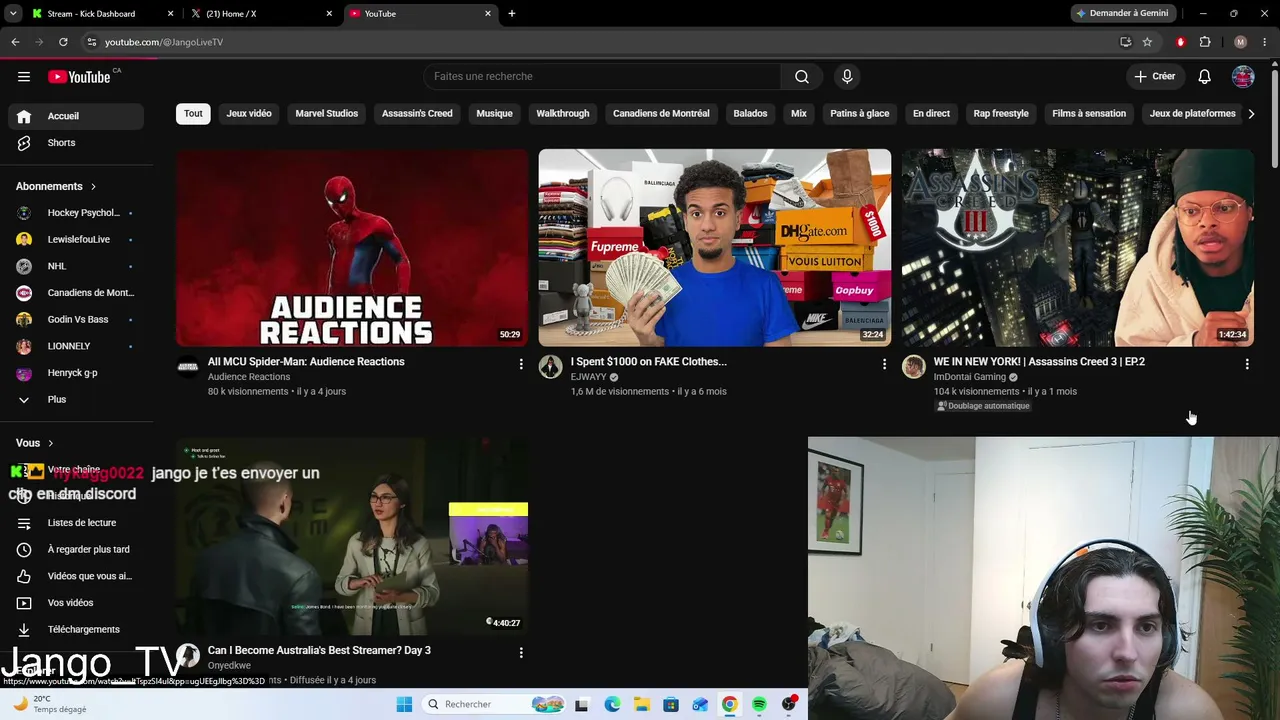
Task: Open Listes de lecture in the sidebar
Action: pyautogui.click(x=76, y=523)
